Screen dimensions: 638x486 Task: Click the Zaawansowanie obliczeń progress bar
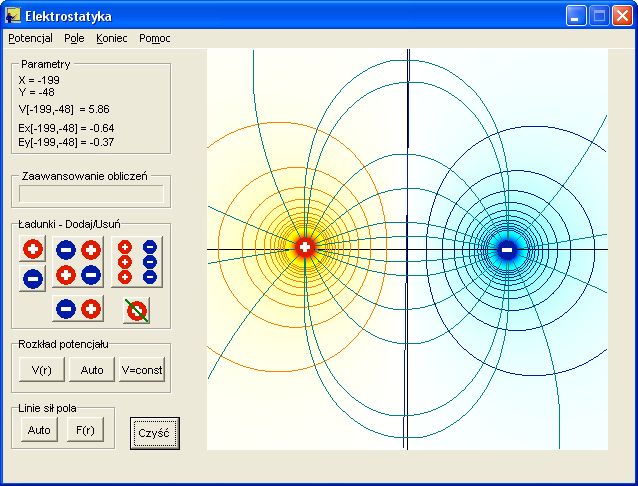[x=91, y=195]
